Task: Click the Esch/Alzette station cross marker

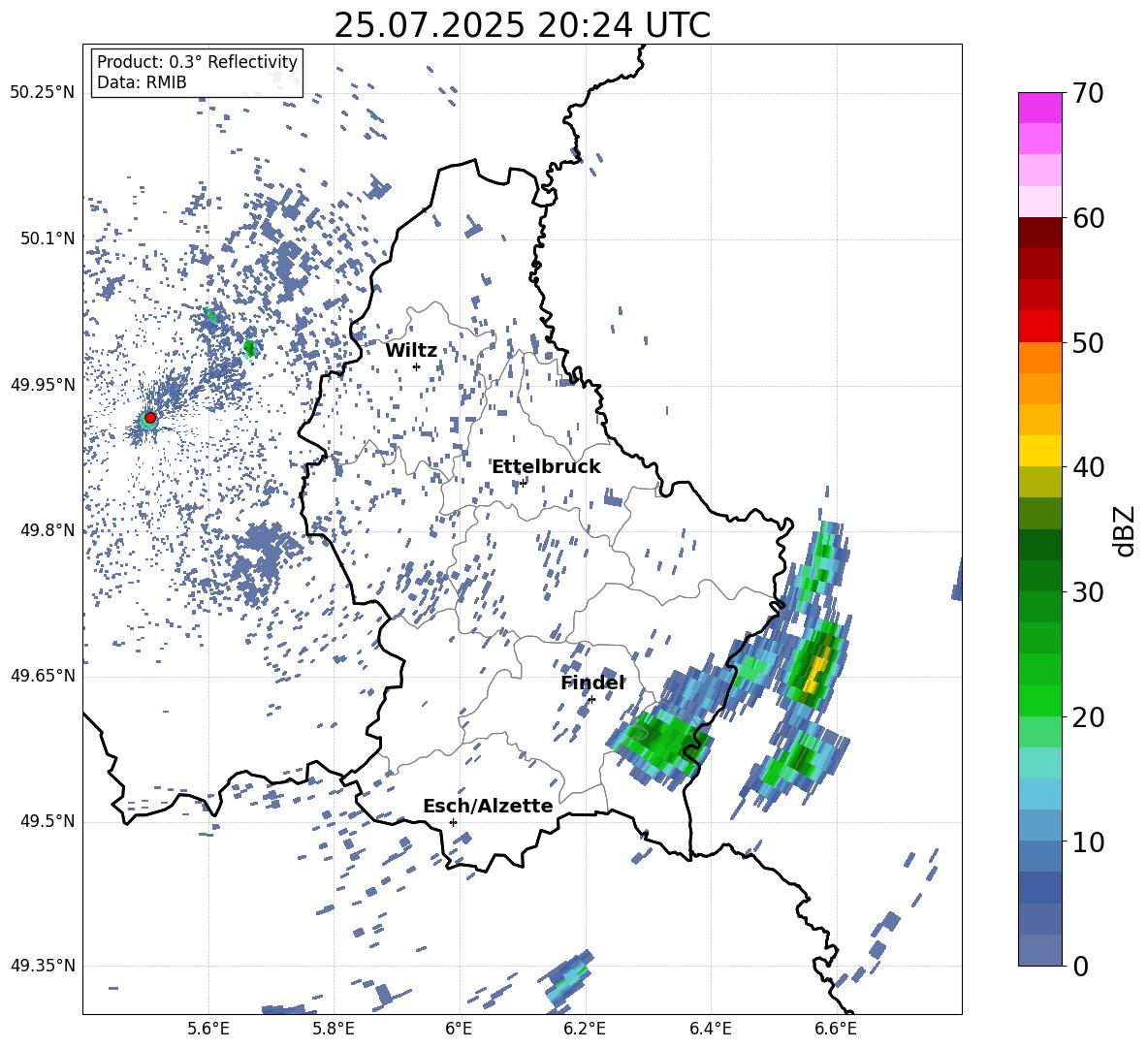Action: pos(453,822)
